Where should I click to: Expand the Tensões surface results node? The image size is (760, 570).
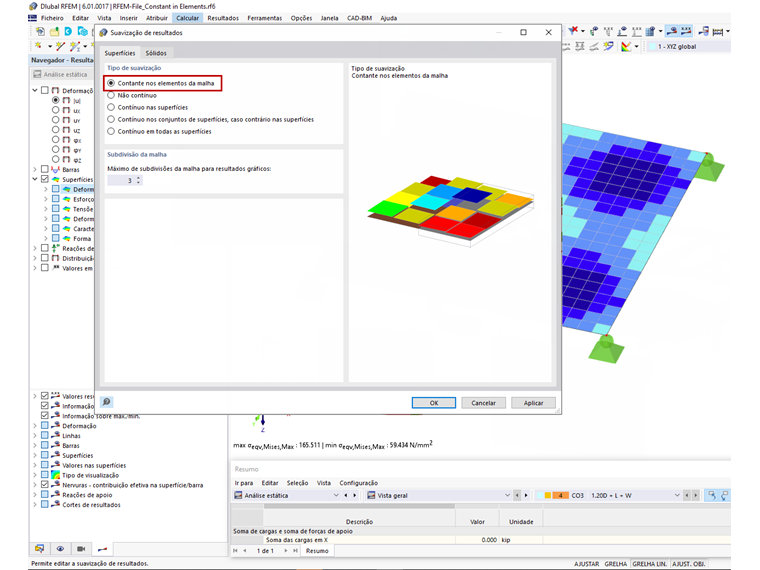coord(46,208)
